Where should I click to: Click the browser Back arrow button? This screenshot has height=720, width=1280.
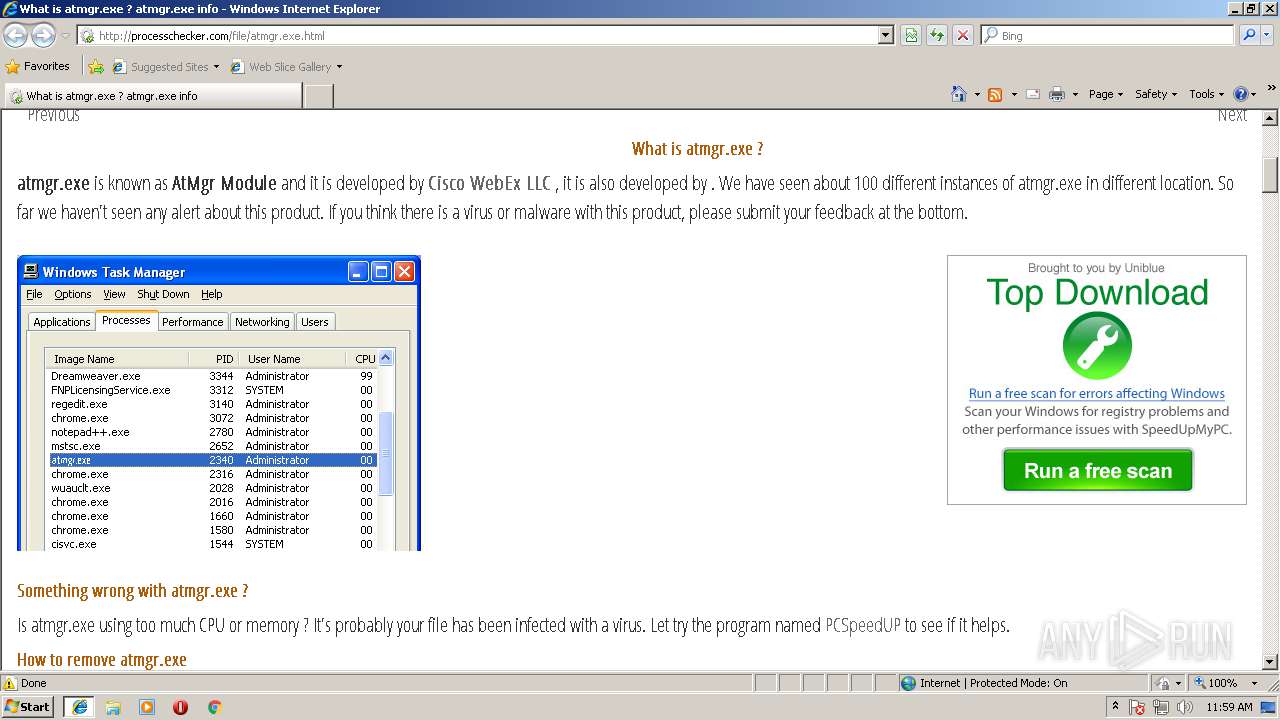[x=15, y=36]
